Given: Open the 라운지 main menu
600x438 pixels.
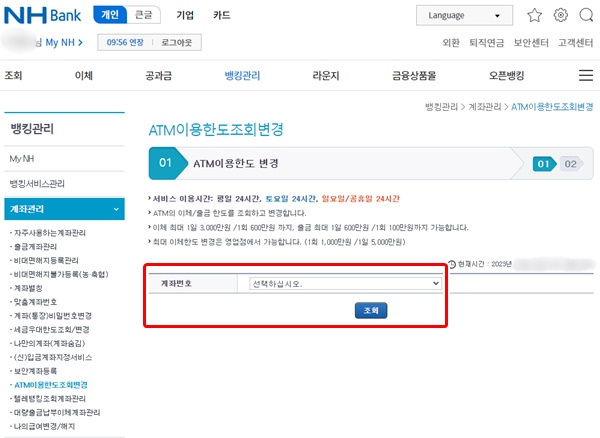Looking at the screenshot, I should (326, 75).
